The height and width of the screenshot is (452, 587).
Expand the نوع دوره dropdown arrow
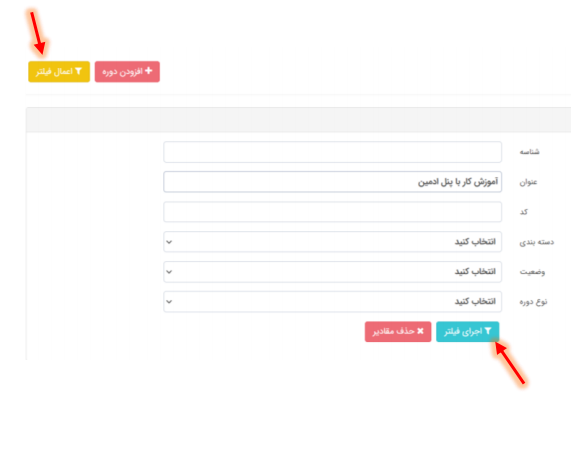pos(169,301)
